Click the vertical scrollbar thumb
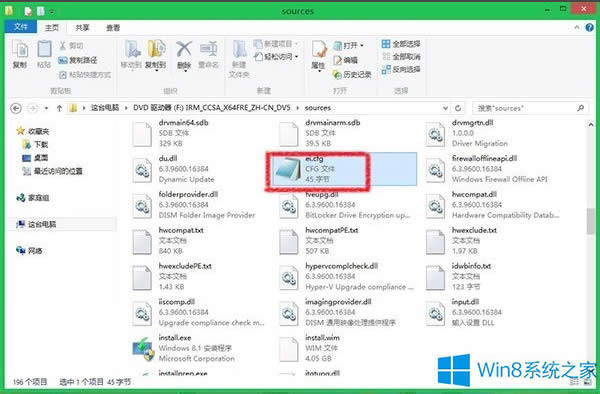This screenshot has width=600, height=394. click(x=590, y=221)
